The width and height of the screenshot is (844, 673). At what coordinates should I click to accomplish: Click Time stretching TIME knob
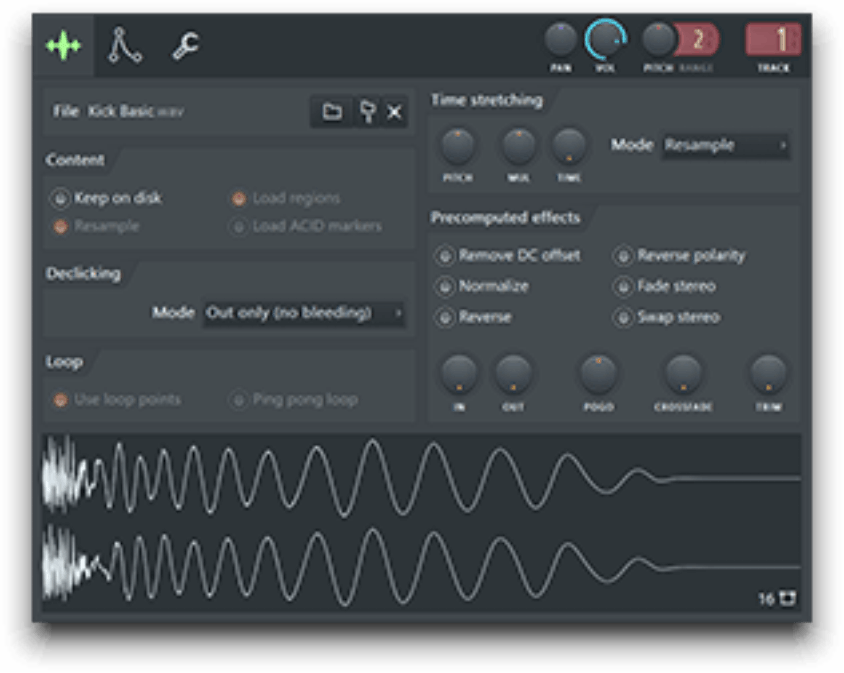[x=569, y=146]
